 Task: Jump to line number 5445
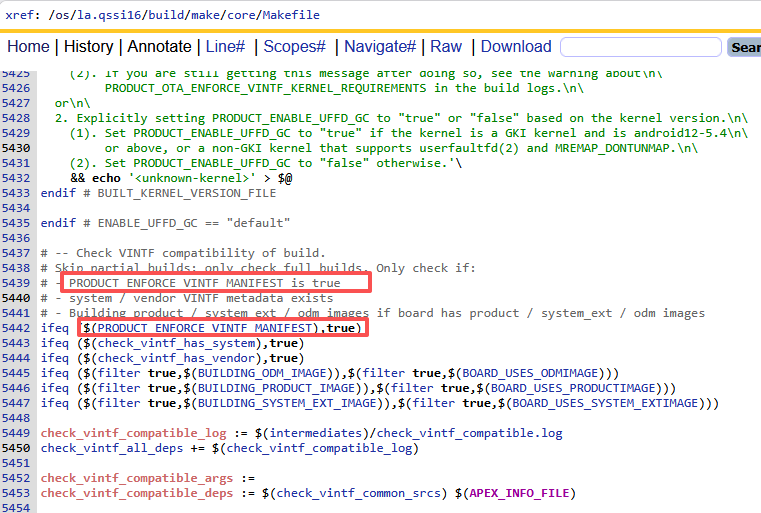pos(16,373)
